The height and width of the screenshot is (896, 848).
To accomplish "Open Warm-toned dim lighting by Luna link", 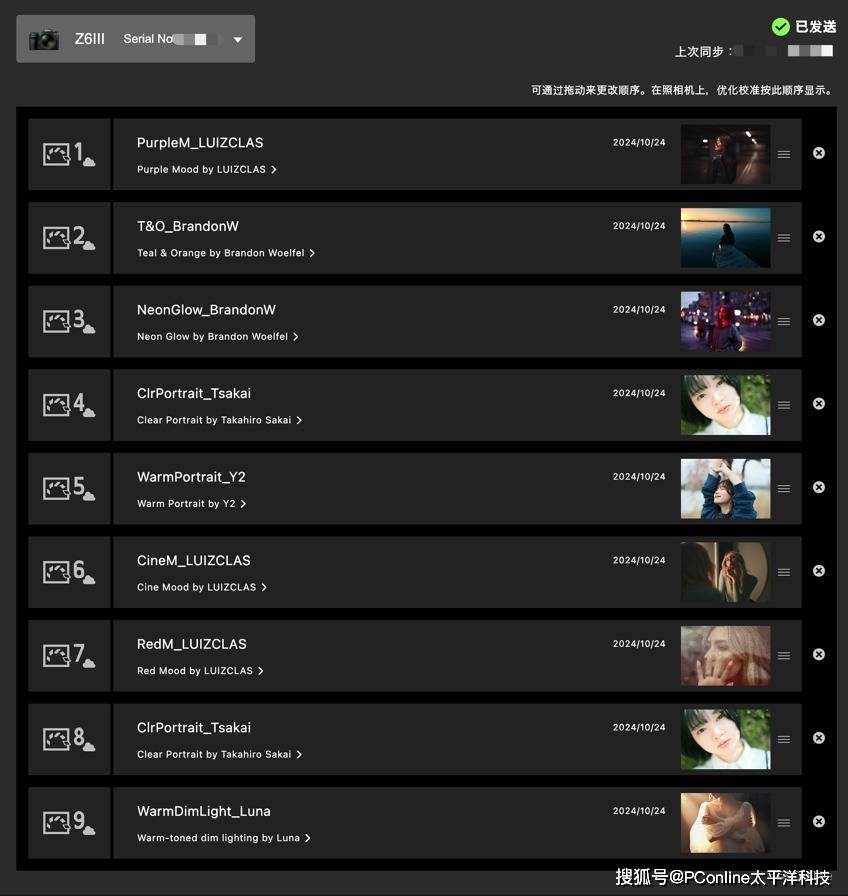I will pyautogui.click(x=223, y=838).
